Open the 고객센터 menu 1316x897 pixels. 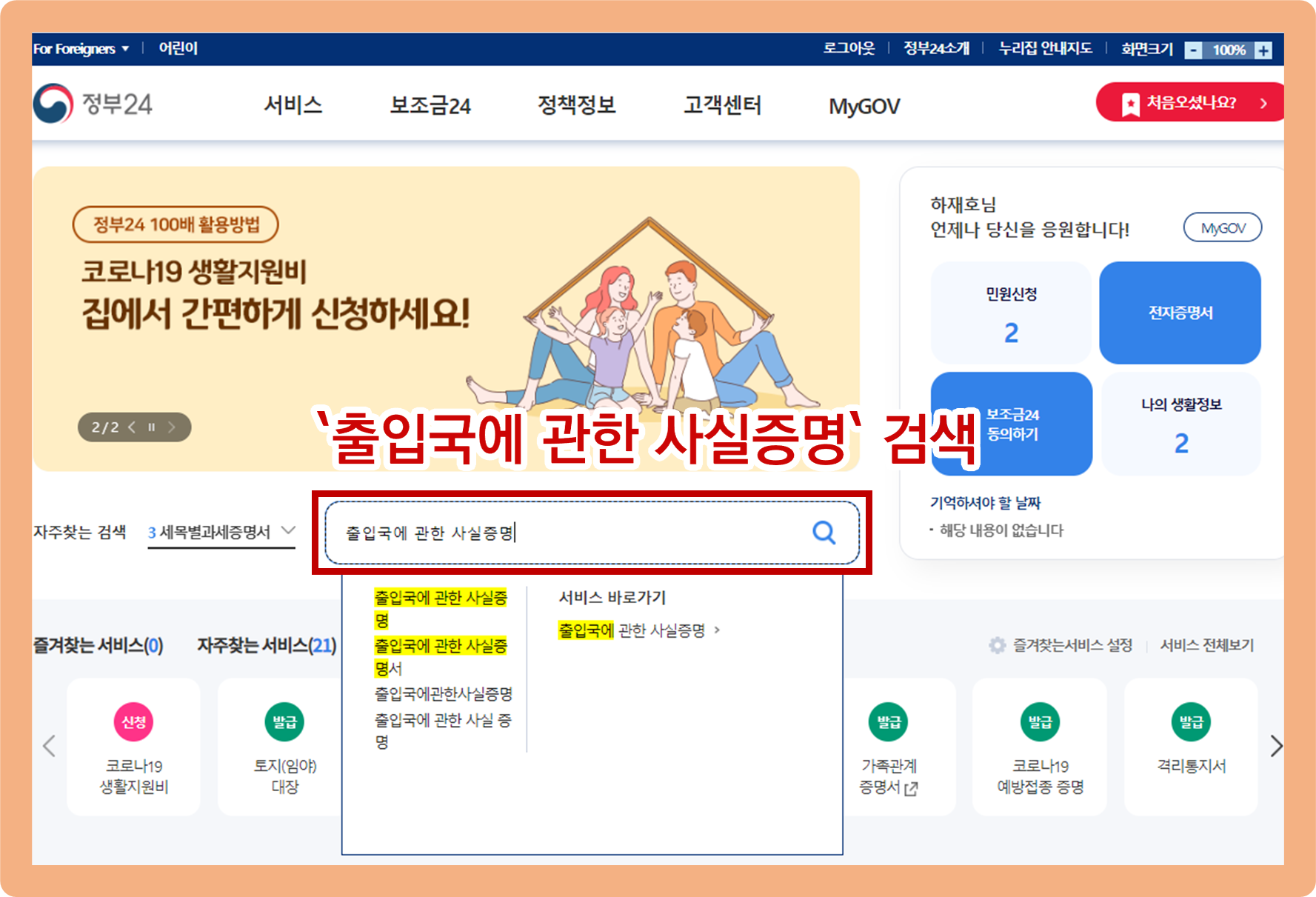[x=722, y=105]
